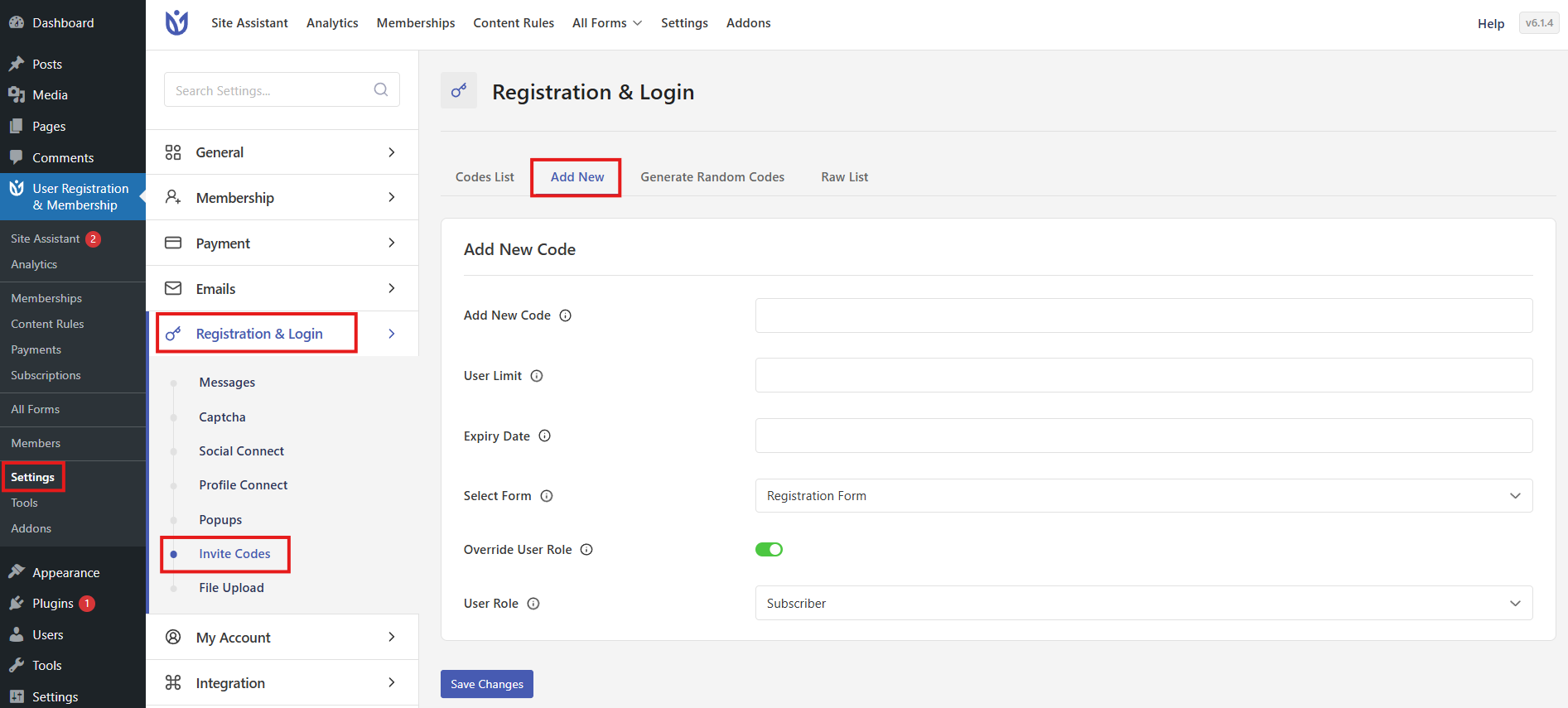The image size is (1568, 708).
Task: Open Addons in top navigation
Action: [749, 23]
